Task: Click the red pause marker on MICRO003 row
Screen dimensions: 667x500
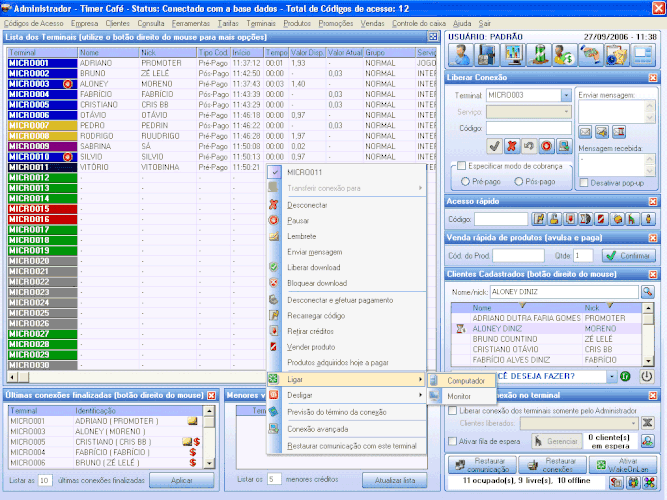Action: point(67,84)
